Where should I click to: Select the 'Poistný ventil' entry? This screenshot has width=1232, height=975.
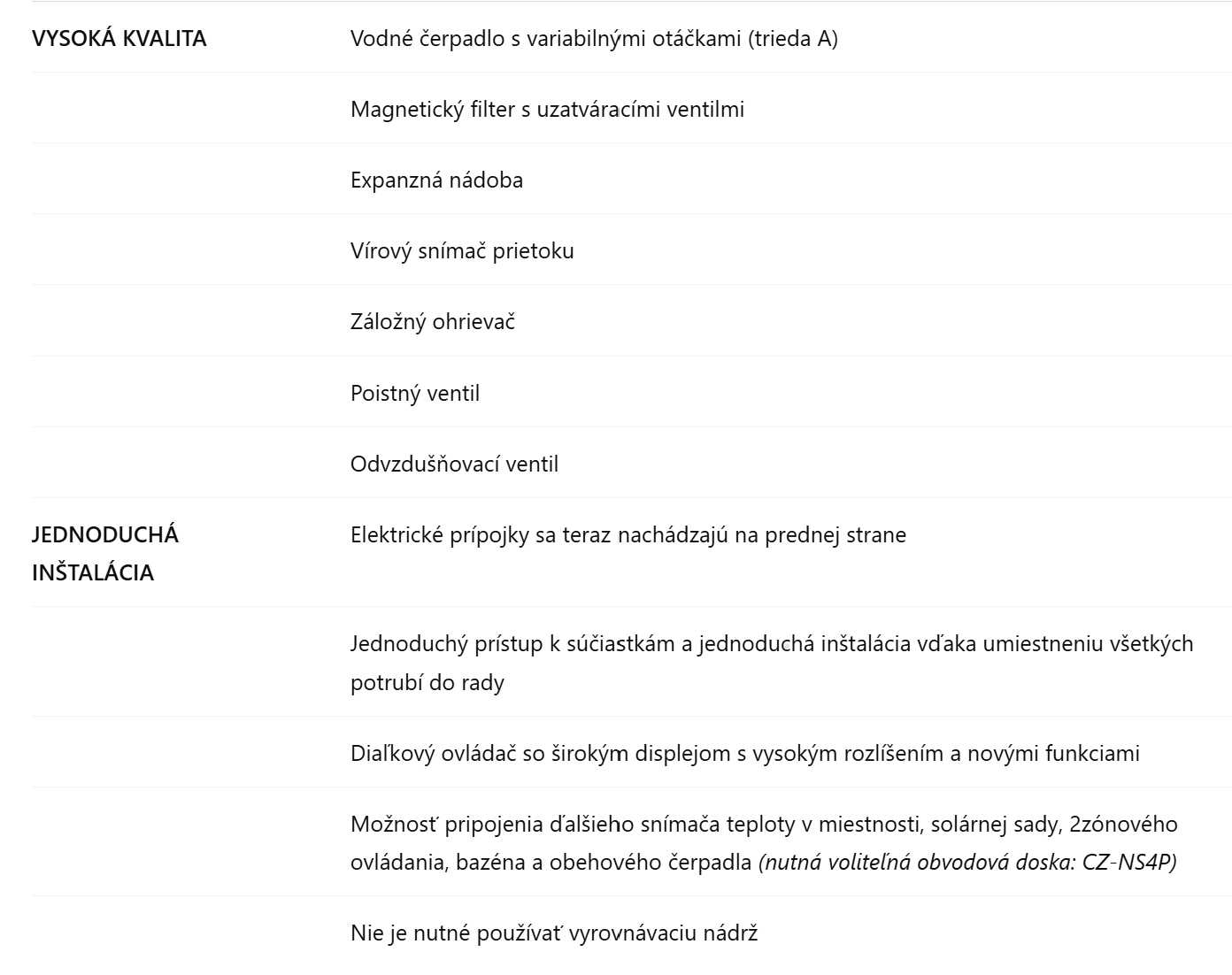[x=415, y=394]
